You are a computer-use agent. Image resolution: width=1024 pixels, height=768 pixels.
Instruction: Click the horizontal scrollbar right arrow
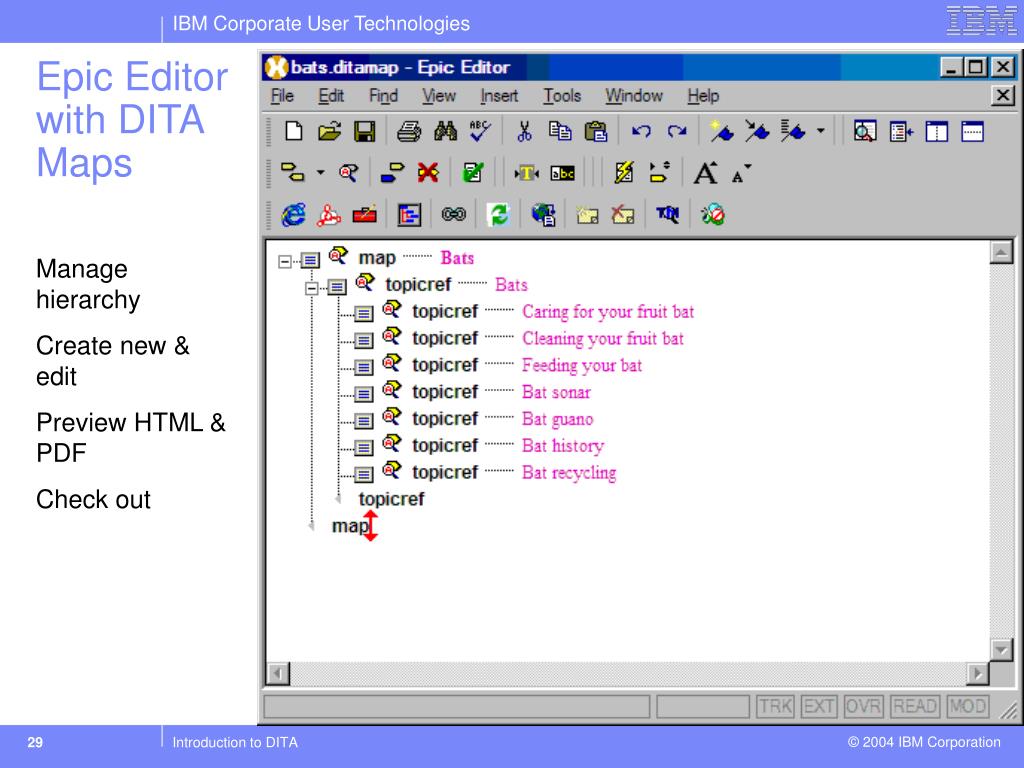pos(978,673)
